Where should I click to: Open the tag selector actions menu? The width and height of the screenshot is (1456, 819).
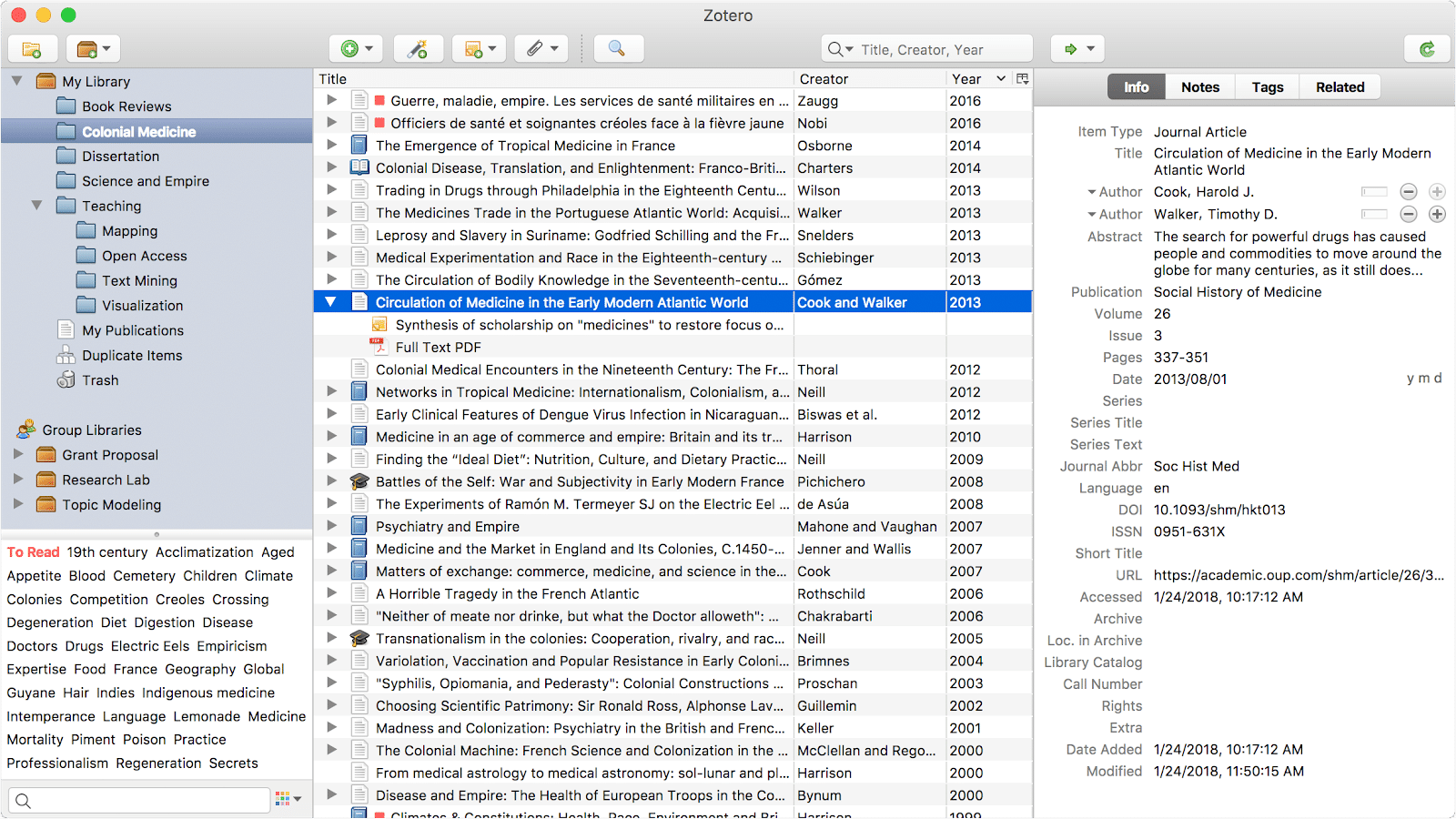[x=288, y=799]
